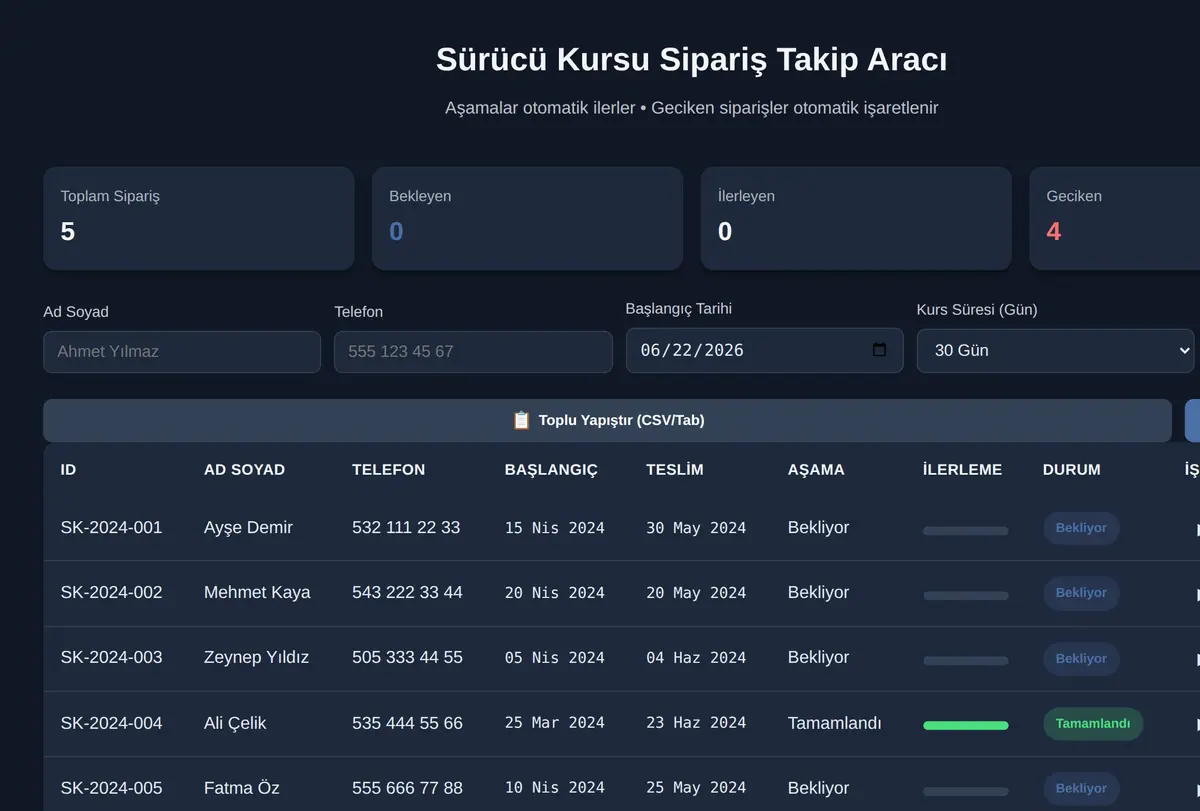
Task: Click the Bekleyen stat card
Action: (x=527, y=218)
